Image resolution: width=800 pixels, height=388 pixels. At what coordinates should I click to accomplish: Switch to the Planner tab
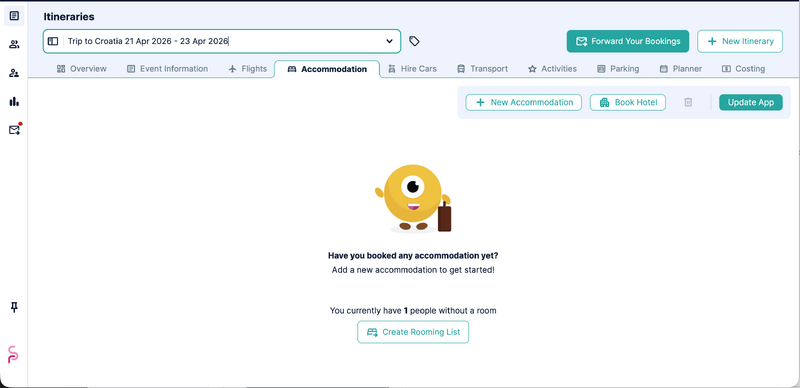681,68
